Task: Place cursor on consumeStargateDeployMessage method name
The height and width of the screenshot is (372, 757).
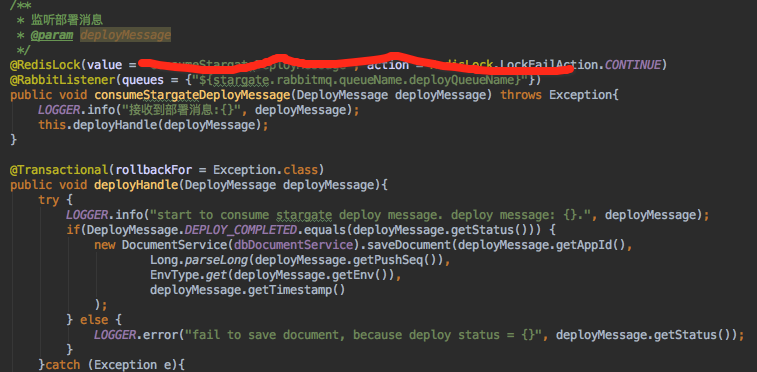Action: pos(193,95)
